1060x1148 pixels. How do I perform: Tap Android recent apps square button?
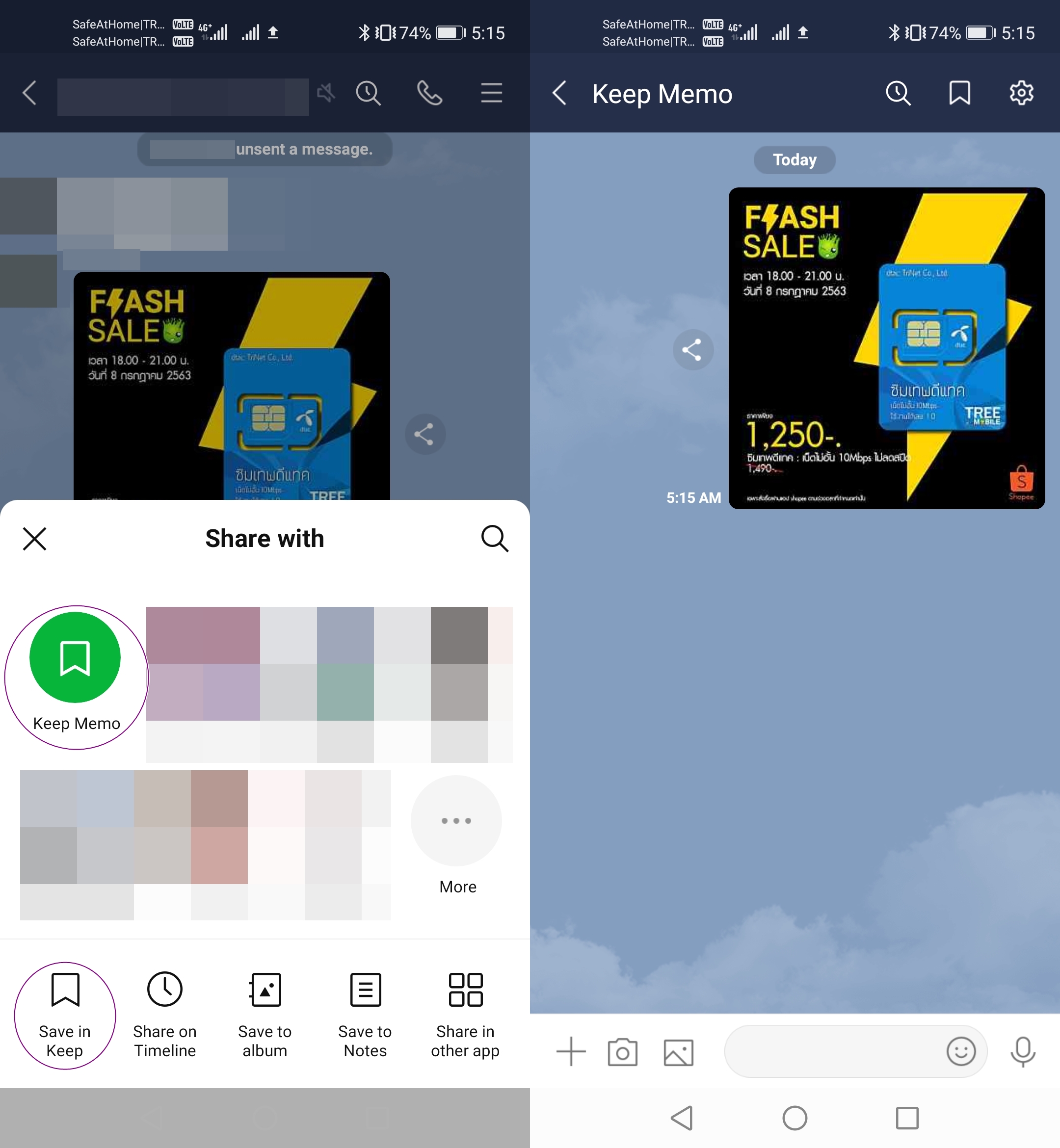(907, 1118)
